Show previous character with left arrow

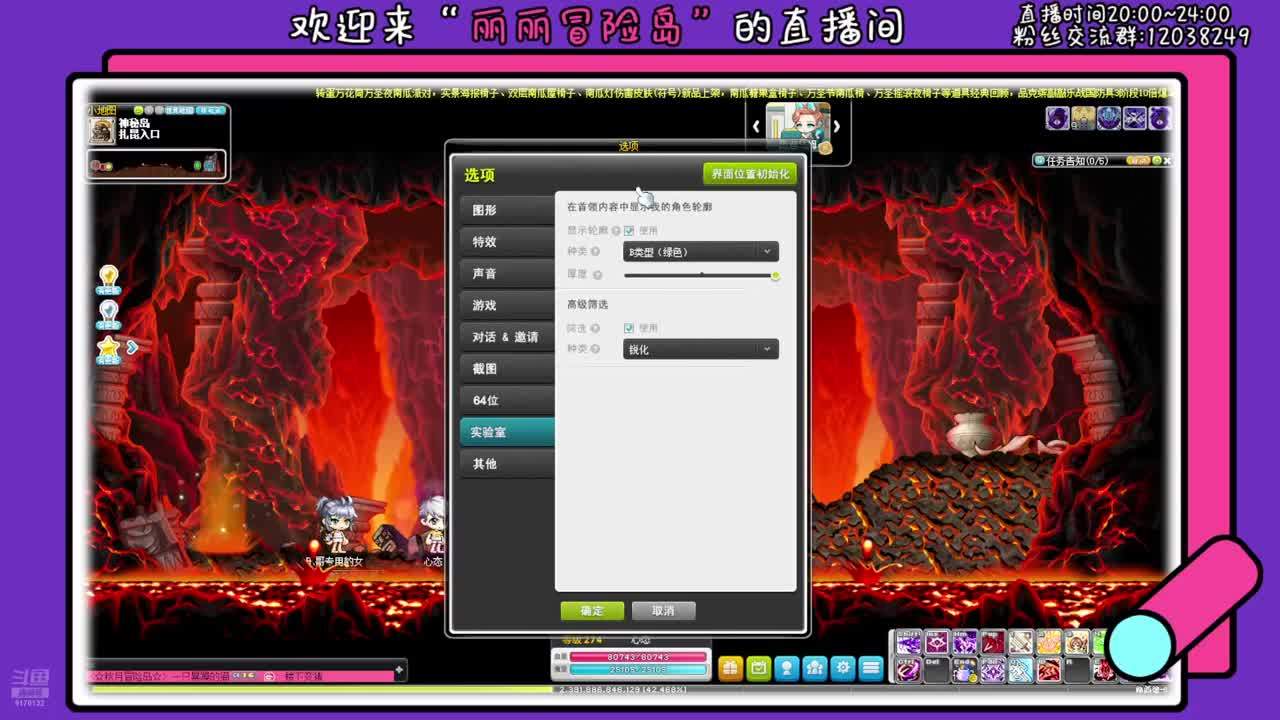click(x=756, y=126)
